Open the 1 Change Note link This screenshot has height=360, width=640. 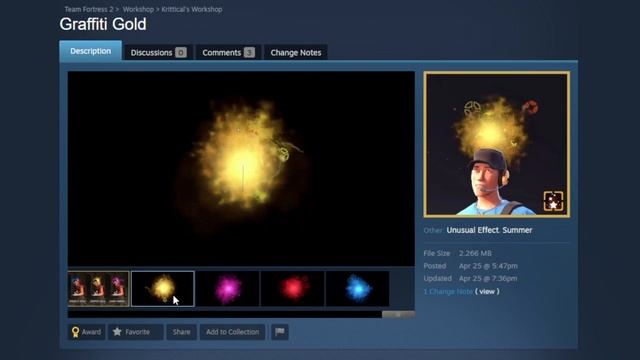[x=448, y=291]
